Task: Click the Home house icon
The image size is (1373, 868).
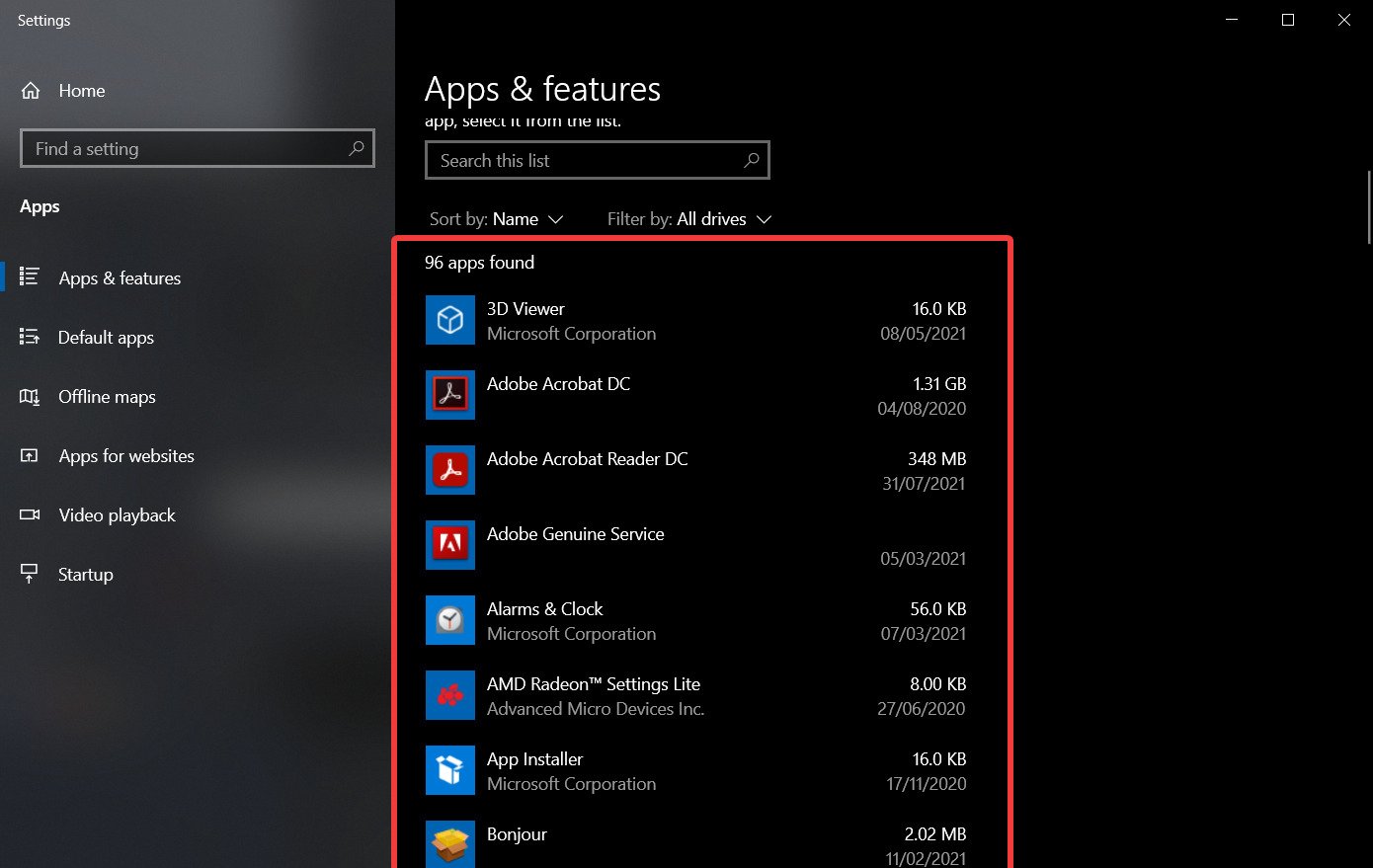Action: pos(31,91)
